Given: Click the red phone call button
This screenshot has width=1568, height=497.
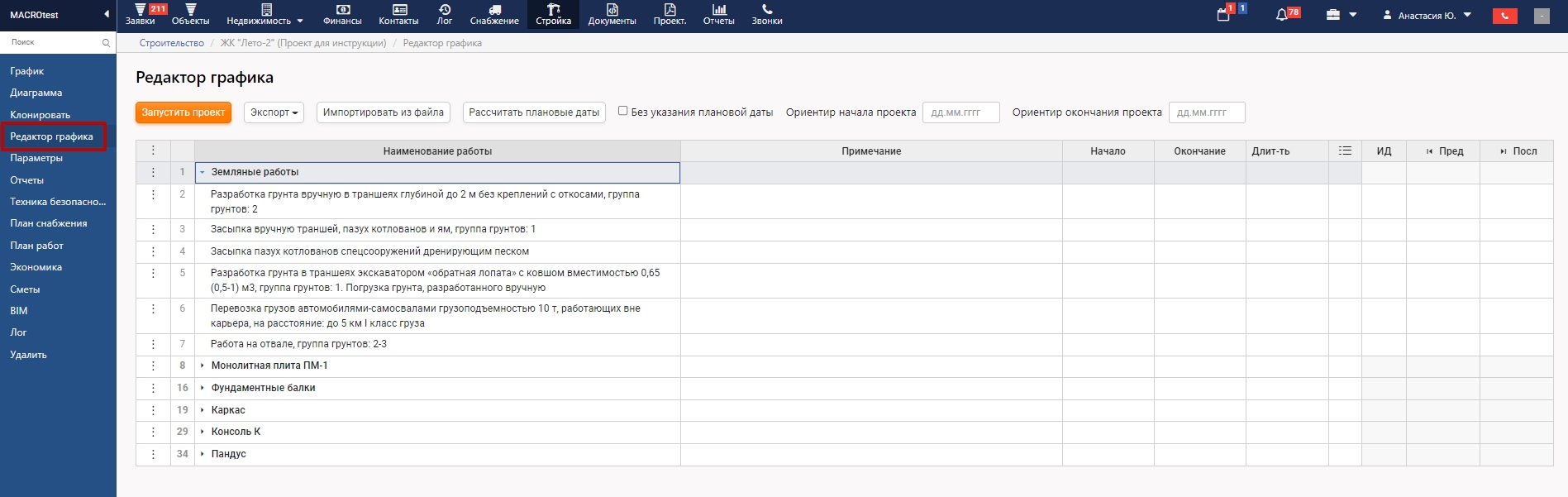Looking at the screenshot, I should click(1504, 16).
